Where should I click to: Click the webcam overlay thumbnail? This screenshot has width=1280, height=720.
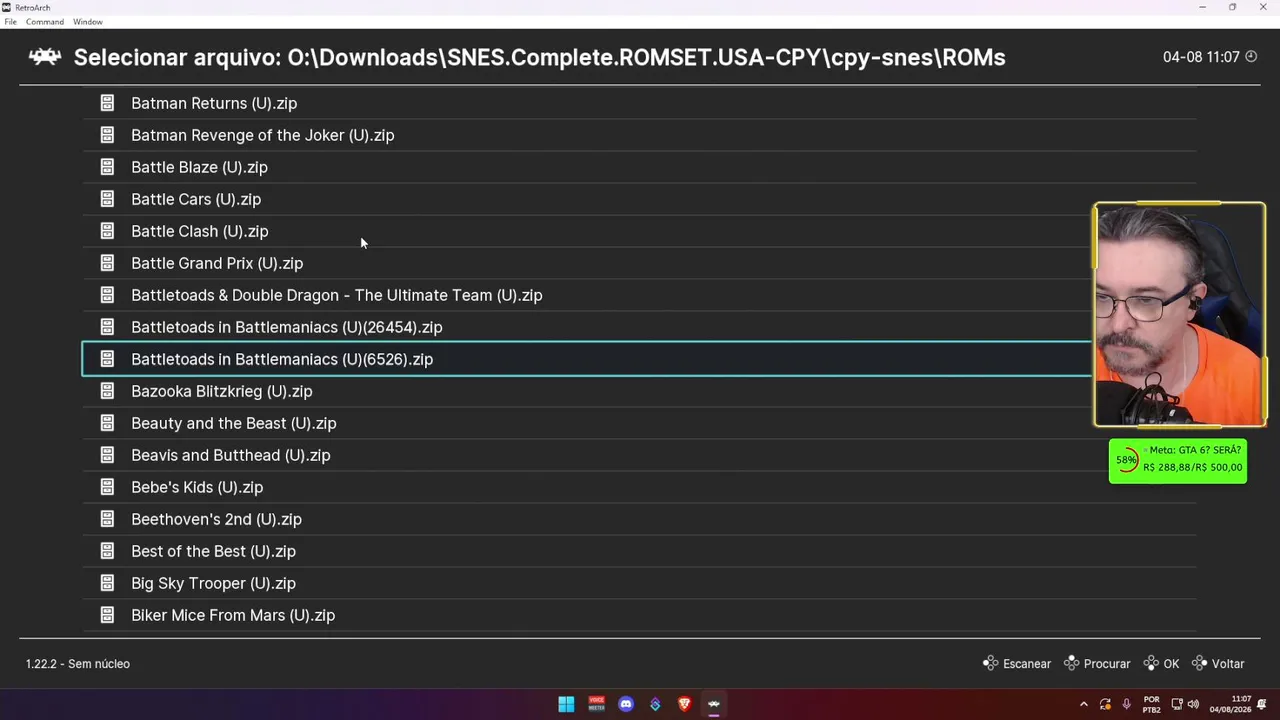pyautogui.click(x=1180, y=315)
